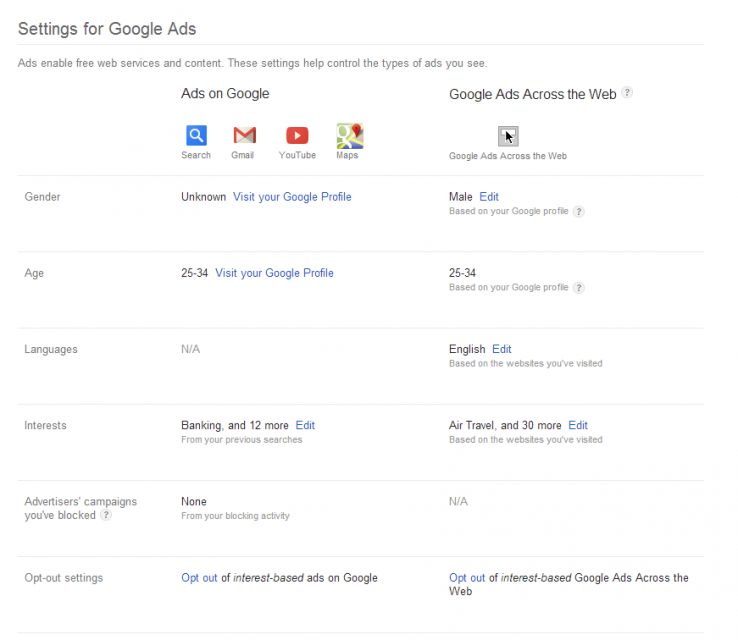
Task: Edit the English language setting
Action: [x=502, y=349]
